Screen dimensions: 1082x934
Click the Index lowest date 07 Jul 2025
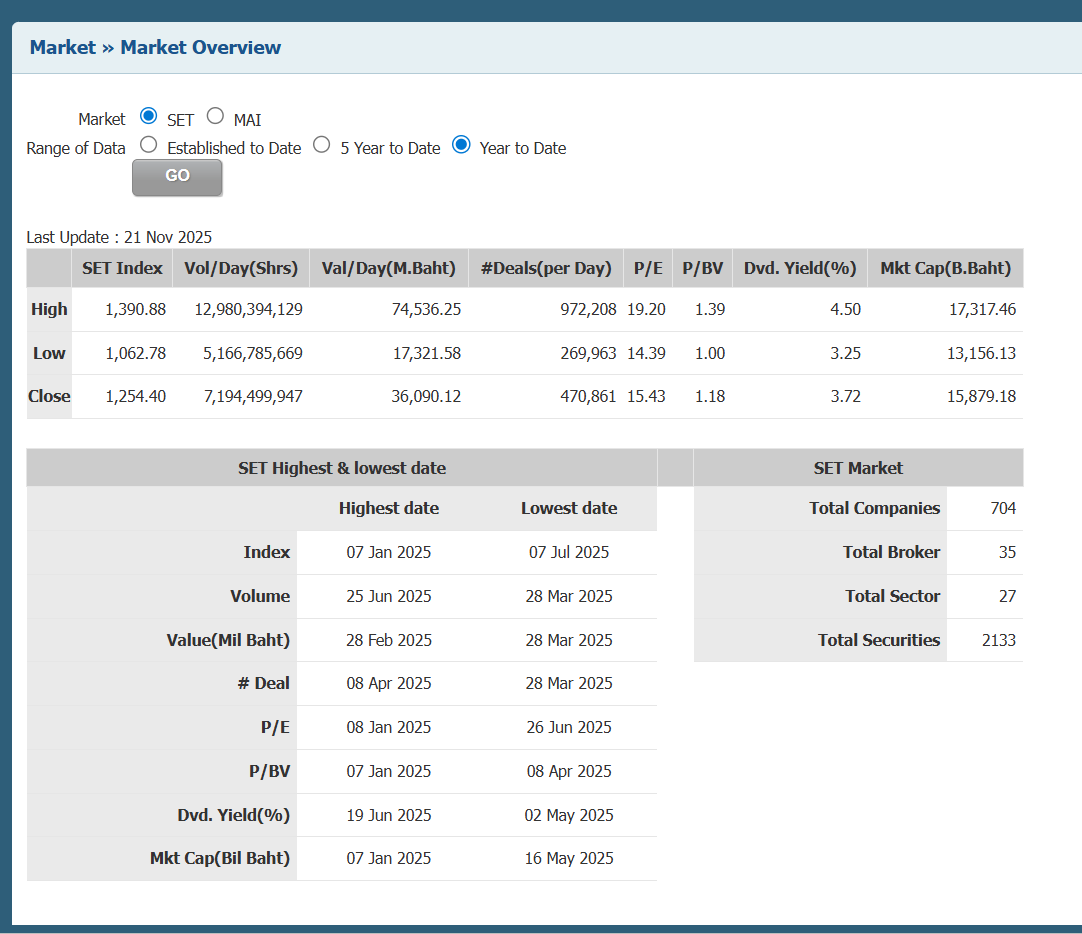pyautogui.click(x=569, y=553)
